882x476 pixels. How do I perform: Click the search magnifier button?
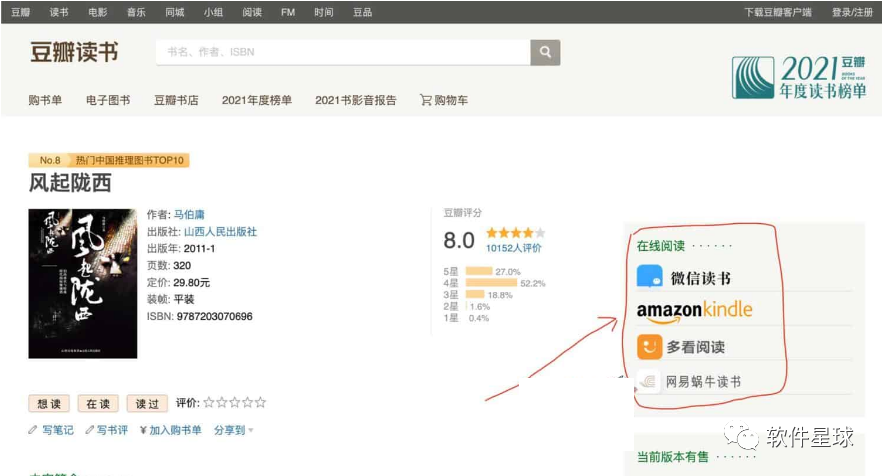tap(545, 52)
